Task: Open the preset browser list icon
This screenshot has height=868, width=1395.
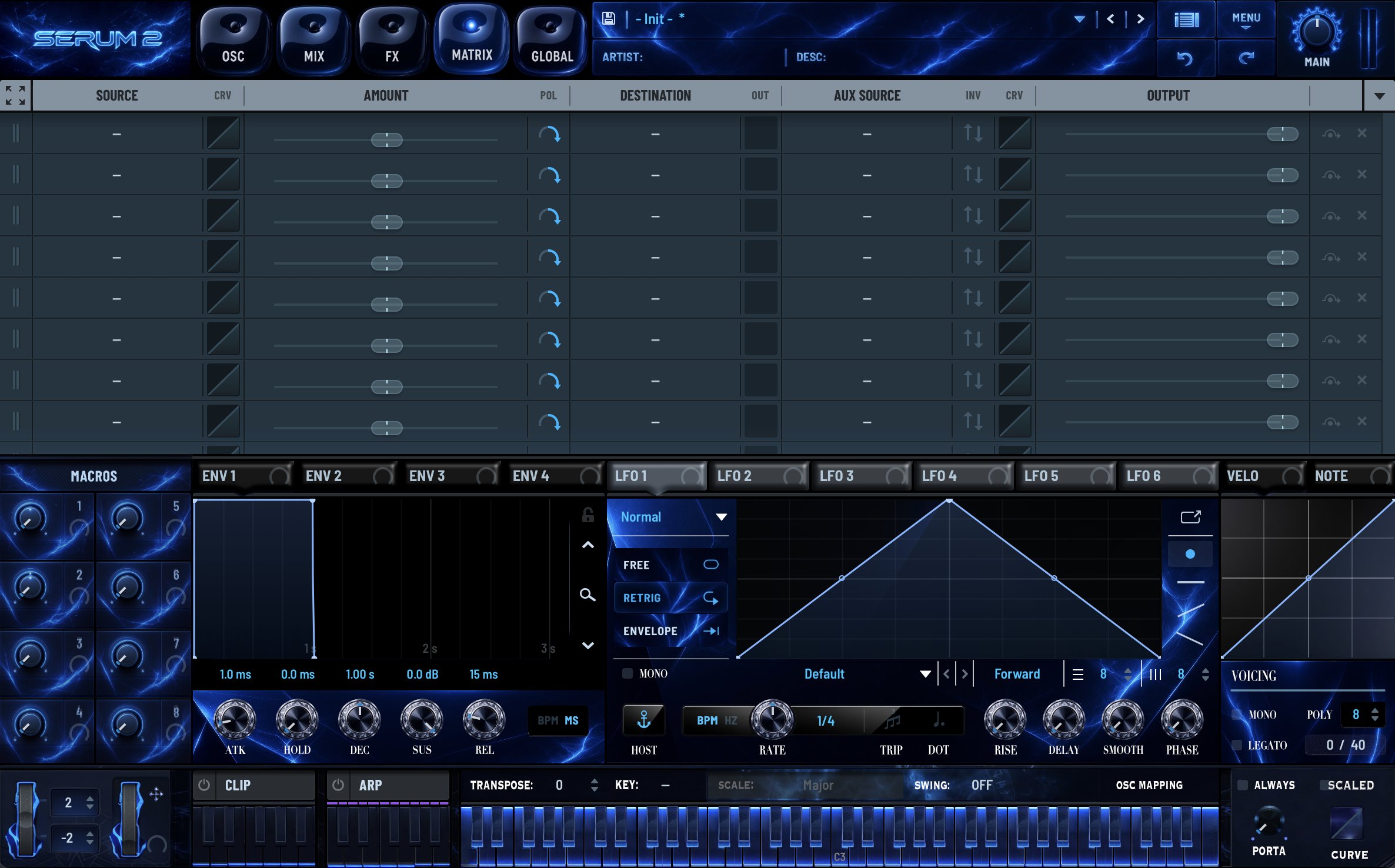Action: point(1186,20)
